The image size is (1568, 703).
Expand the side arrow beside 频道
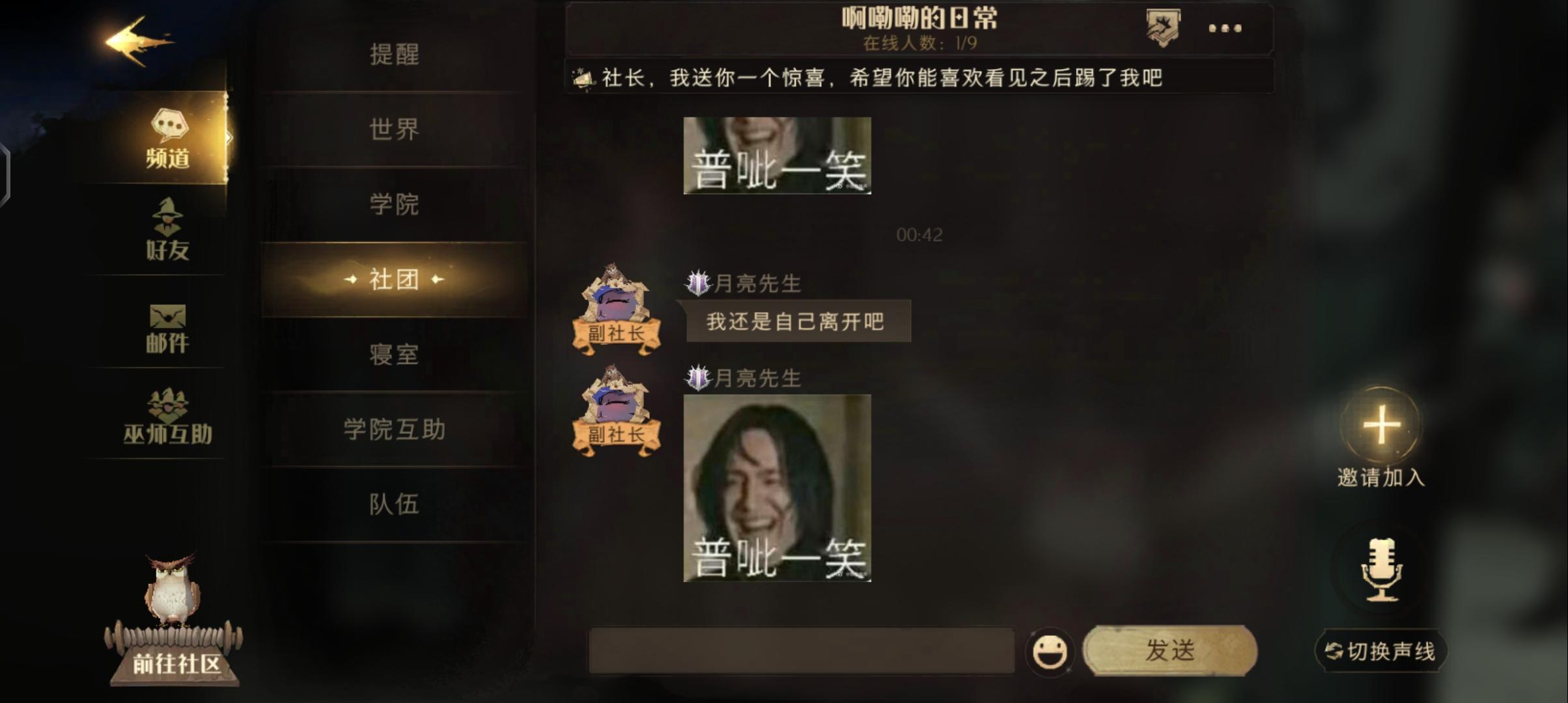tap(229, 137)
